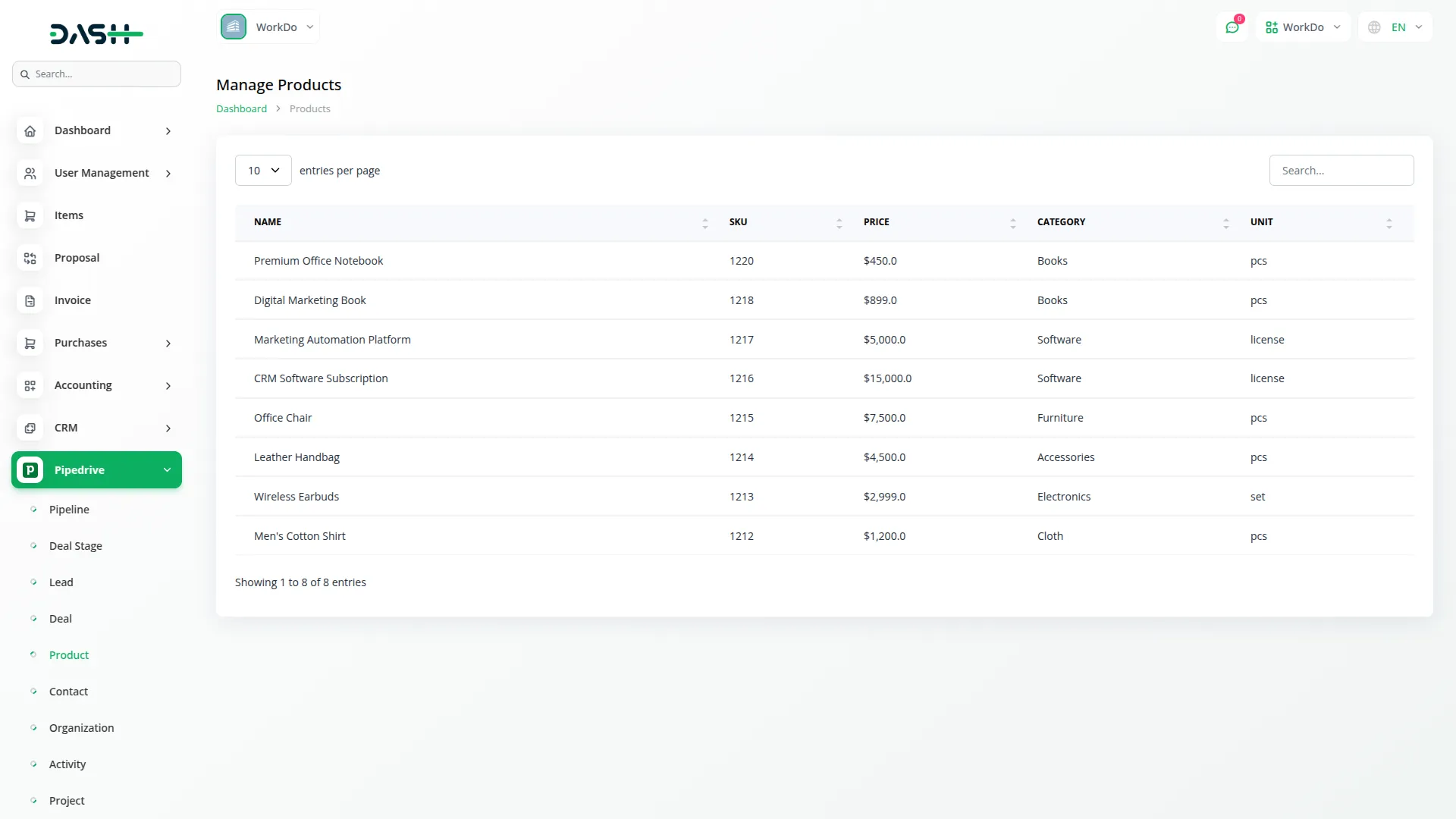Click the globe language icon

pos(1374,27)
